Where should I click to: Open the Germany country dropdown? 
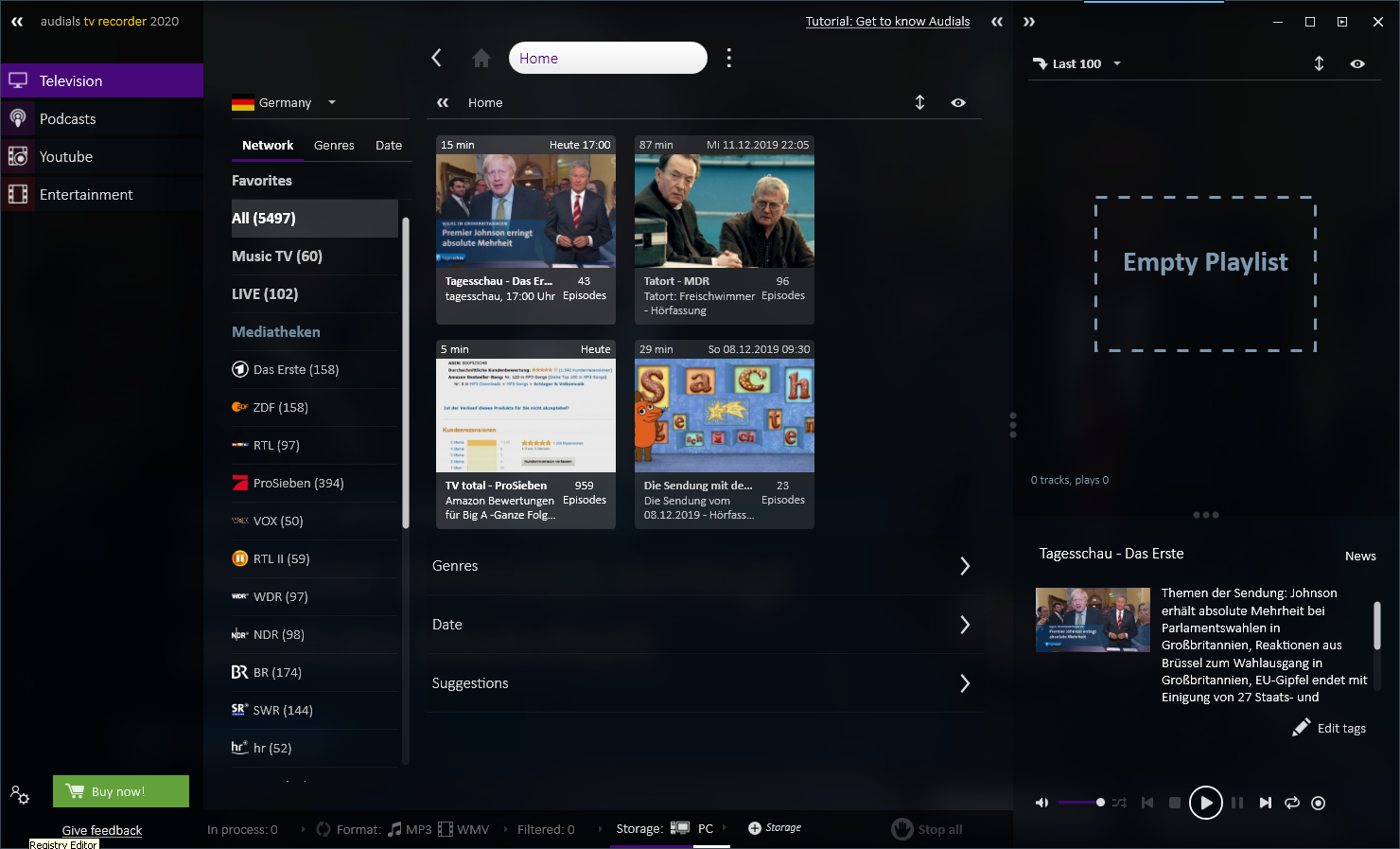point(284,102)
